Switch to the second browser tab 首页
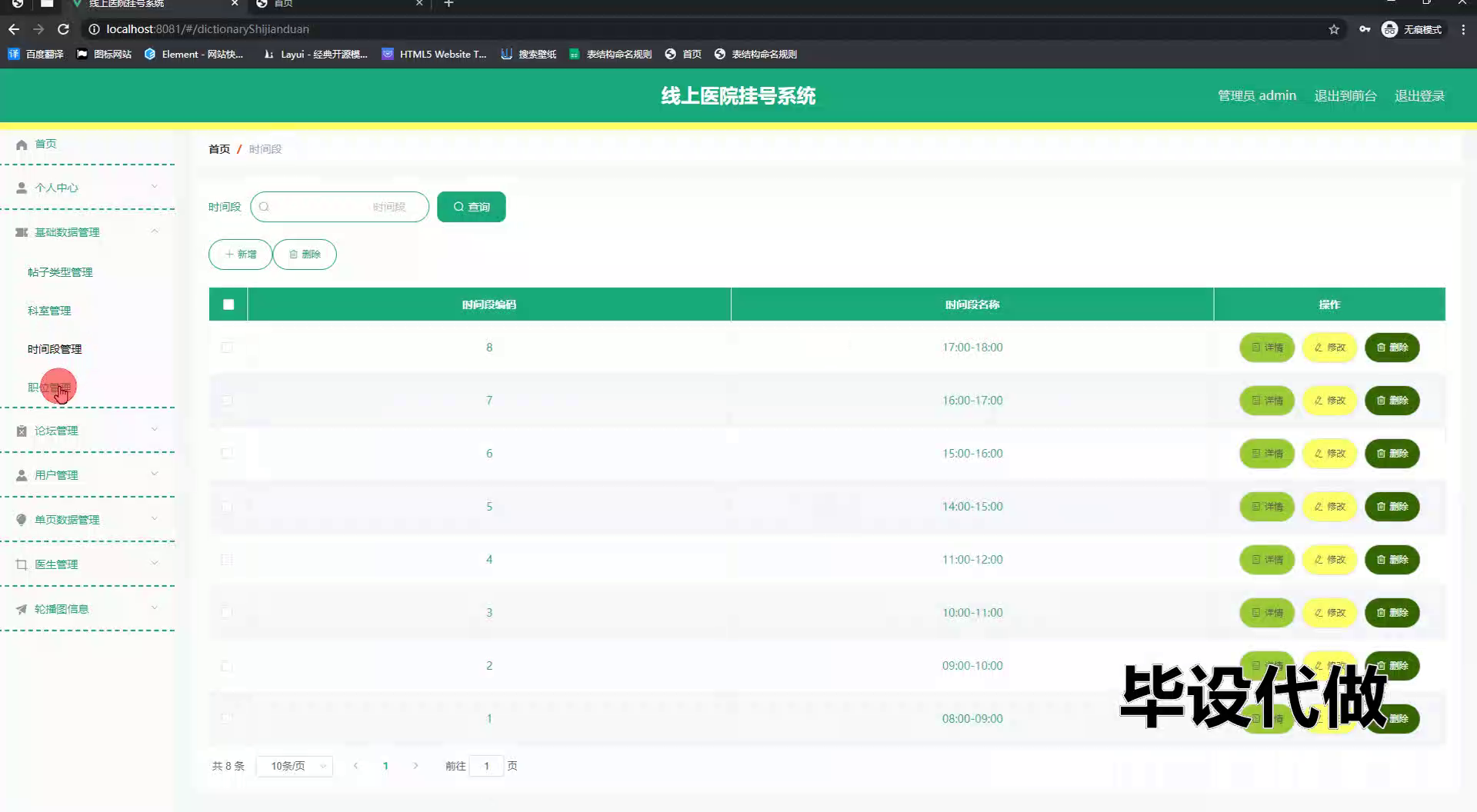Screen dimensions: 1477x812 tap(338, 4)
